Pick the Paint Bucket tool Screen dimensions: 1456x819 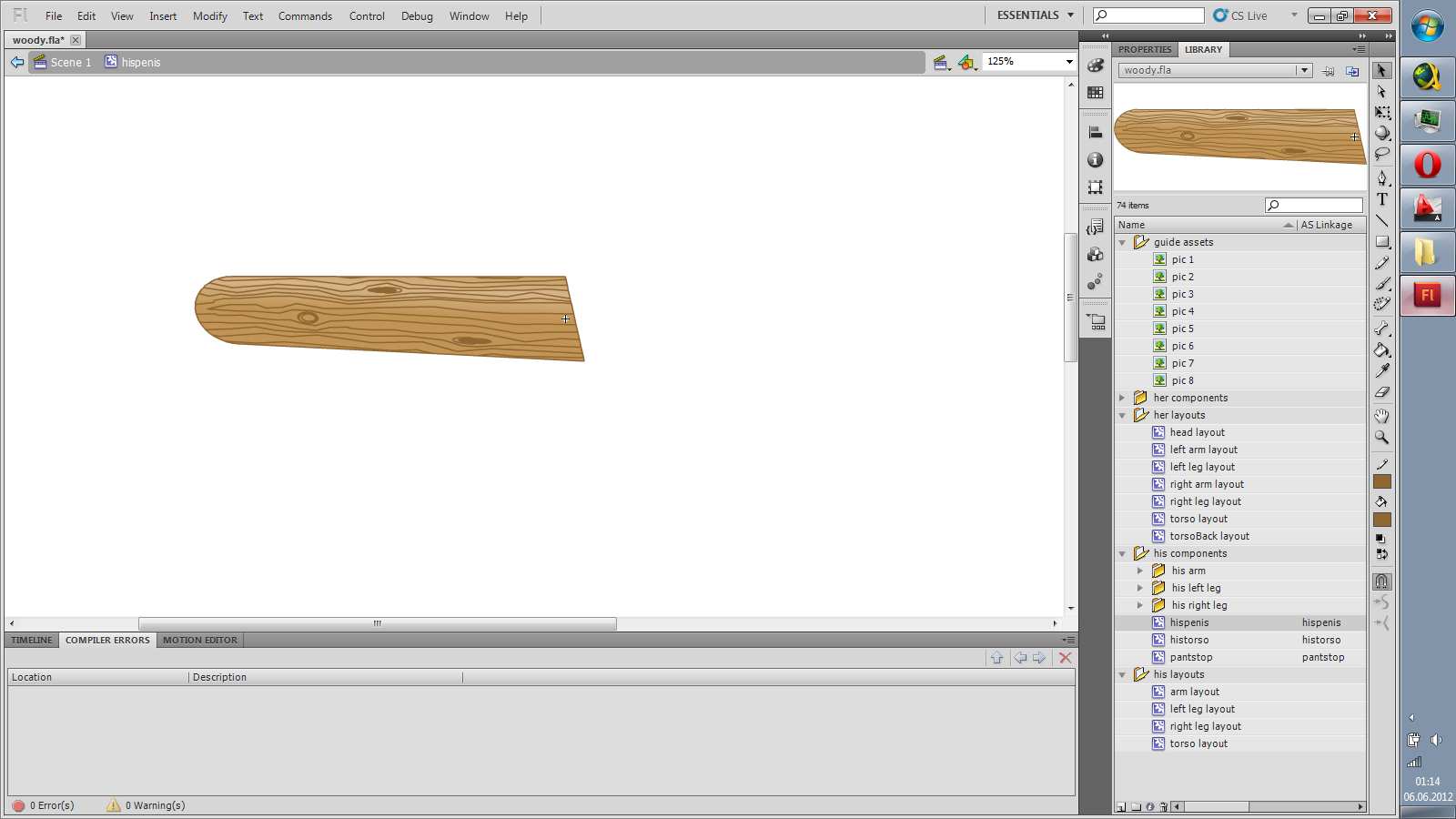pyautogui.click(x=1382, y=350)
